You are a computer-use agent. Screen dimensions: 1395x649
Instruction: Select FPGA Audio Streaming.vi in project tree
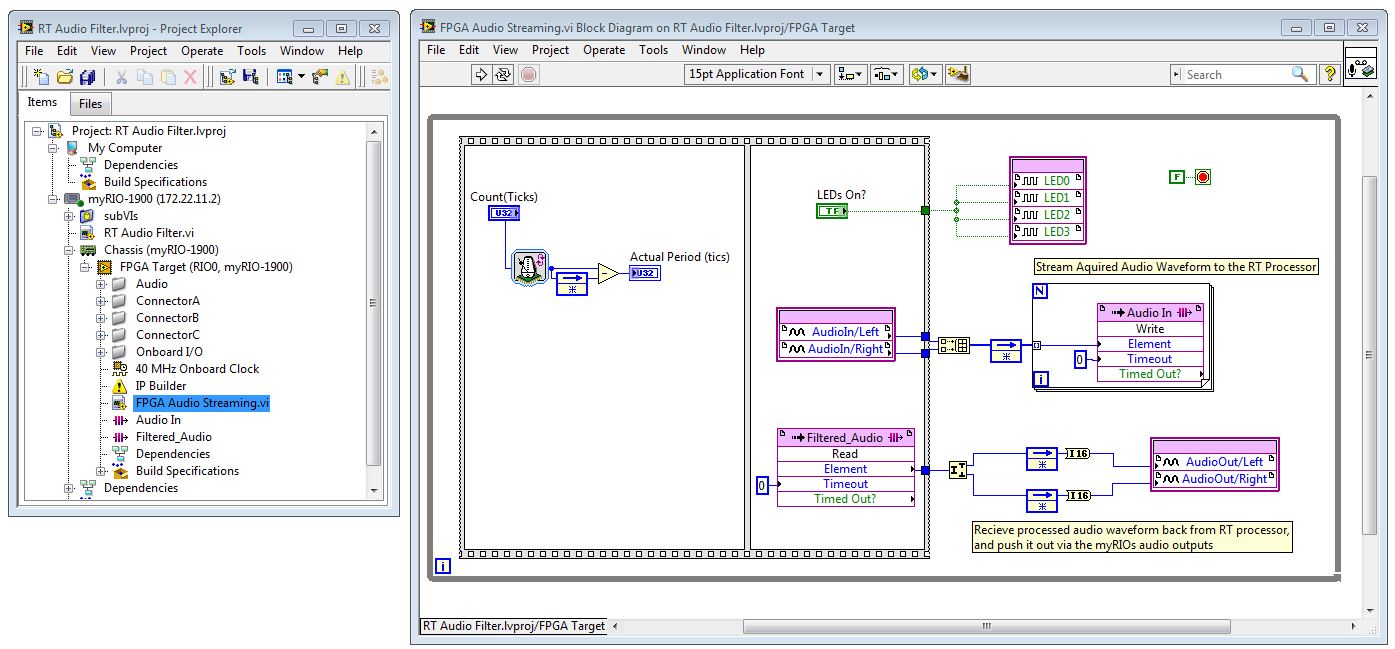click(202, 403)
